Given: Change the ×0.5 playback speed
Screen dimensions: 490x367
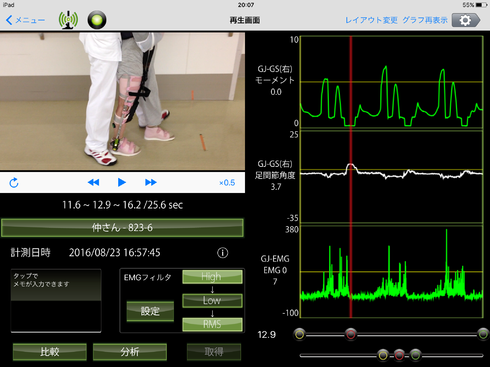Looking at the screenshot, I should pyautogui.click(x=227, y=183).
